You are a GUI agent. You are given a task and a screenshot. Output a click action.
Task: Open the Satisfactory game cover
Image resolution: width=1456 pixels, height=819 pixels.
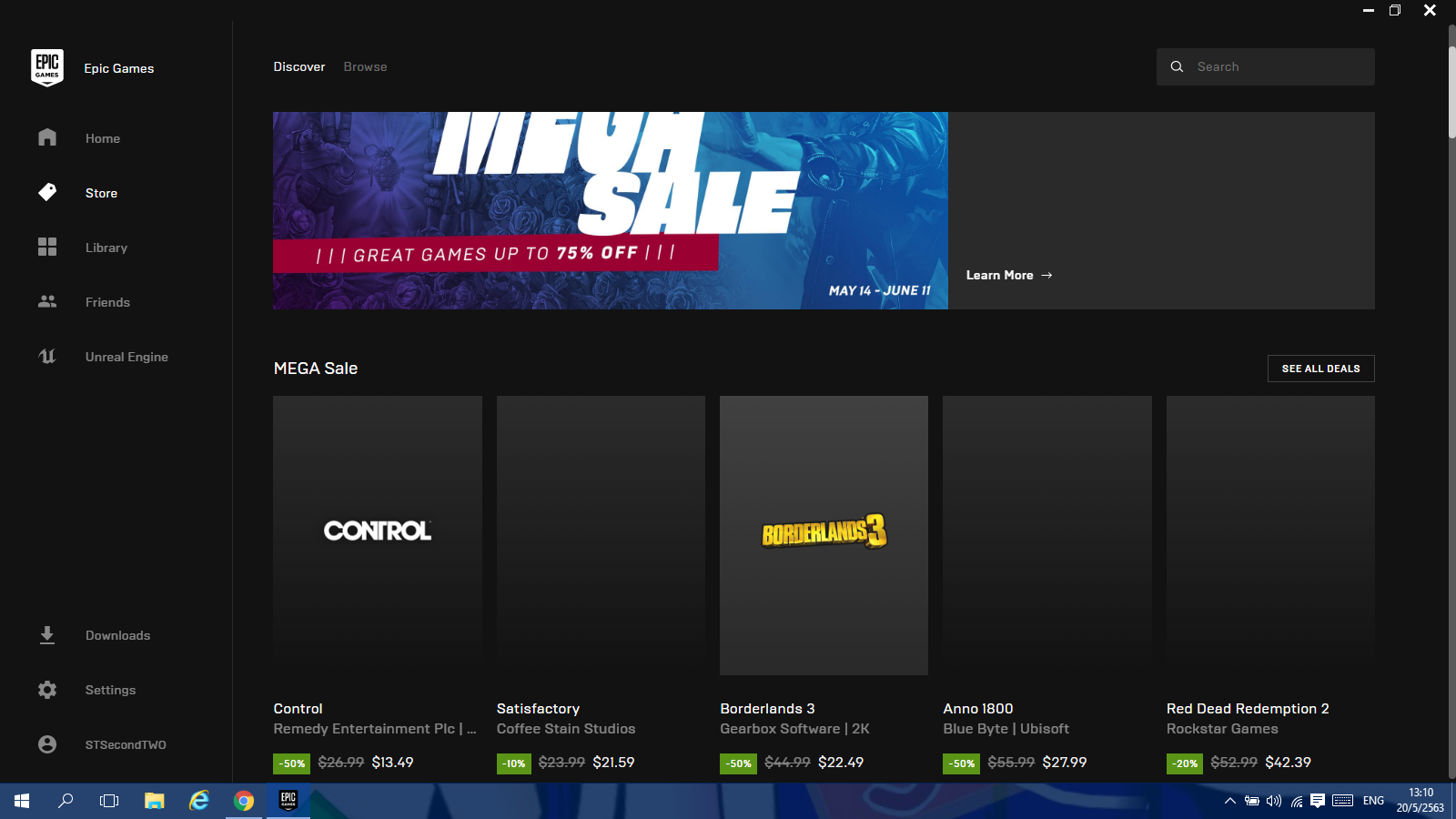coord(601,535)
